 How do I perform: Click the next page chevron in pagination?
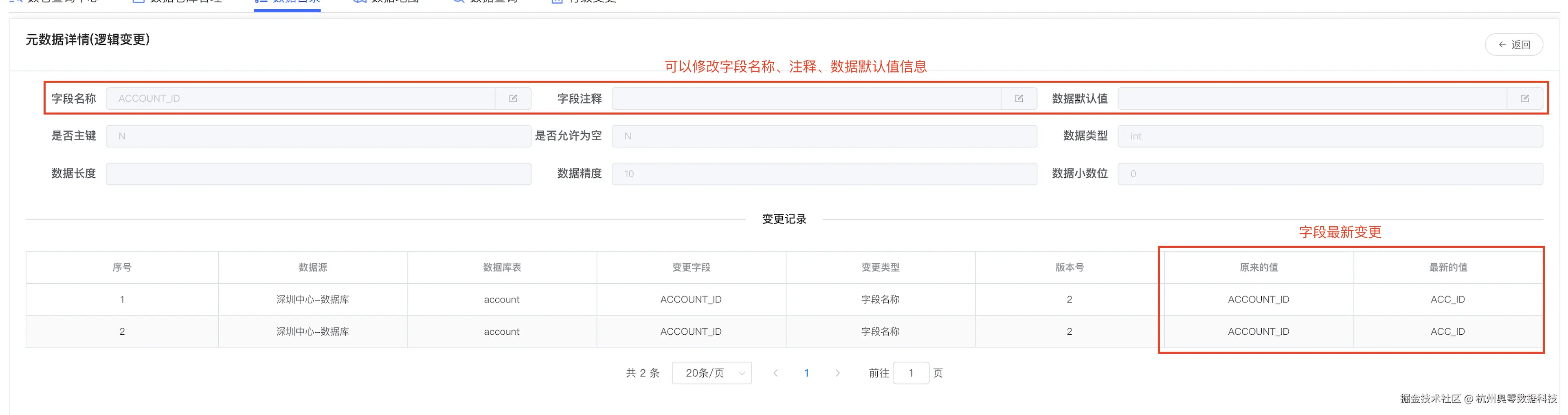[838, 372]
